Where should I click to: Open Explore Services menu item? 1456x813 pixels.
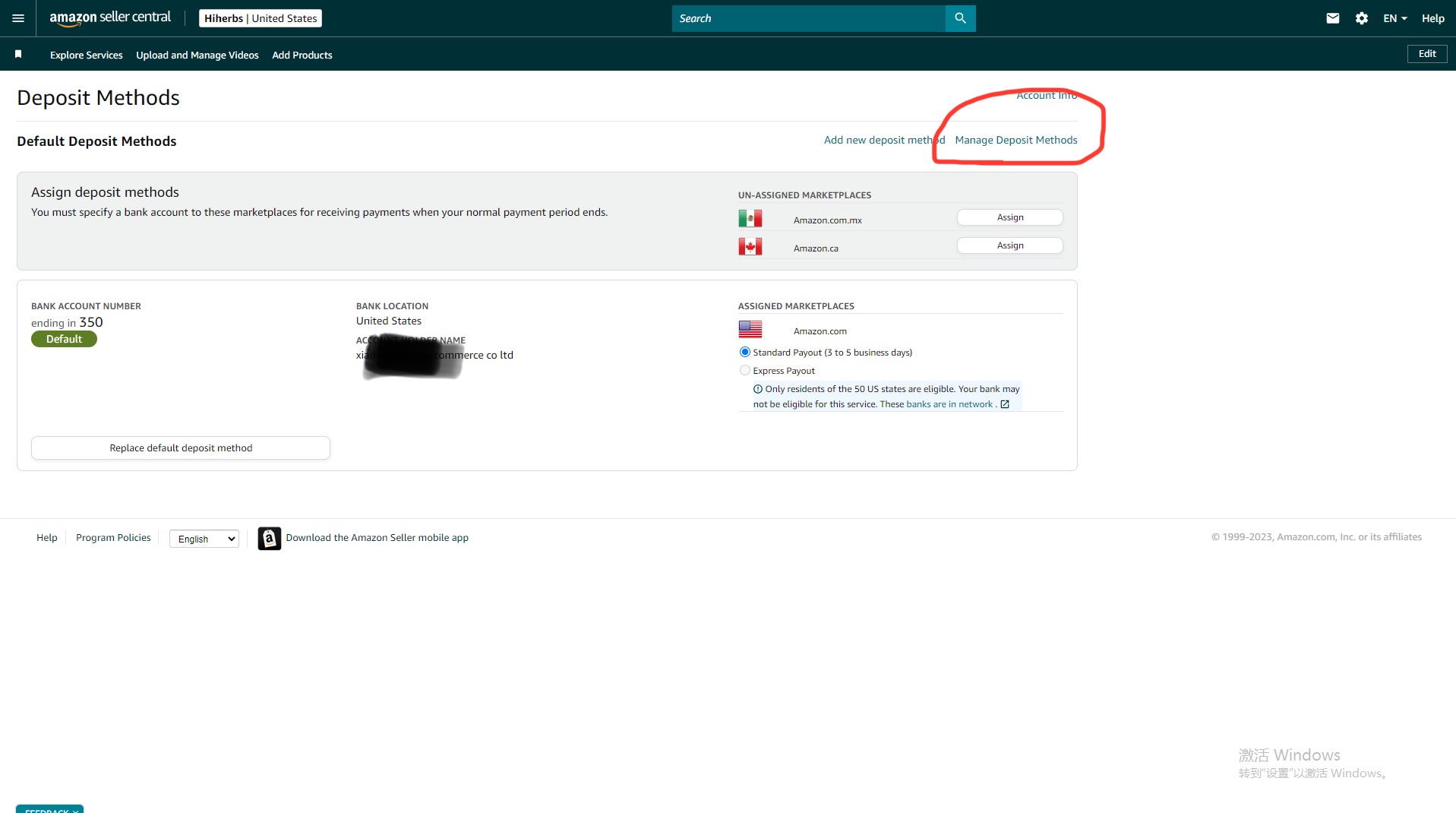[x=86, y=55]
